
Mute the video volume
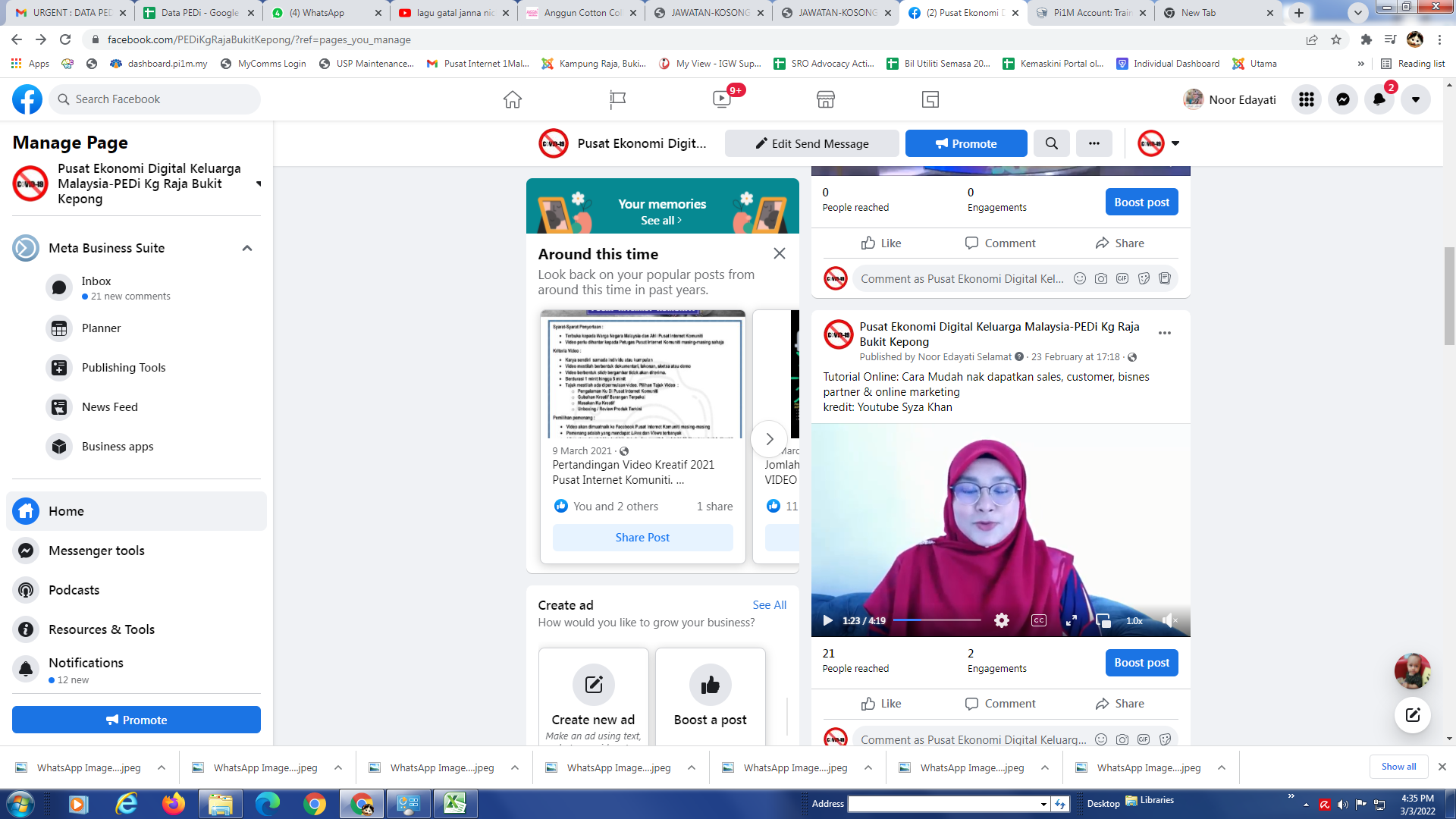(1169, 620)
